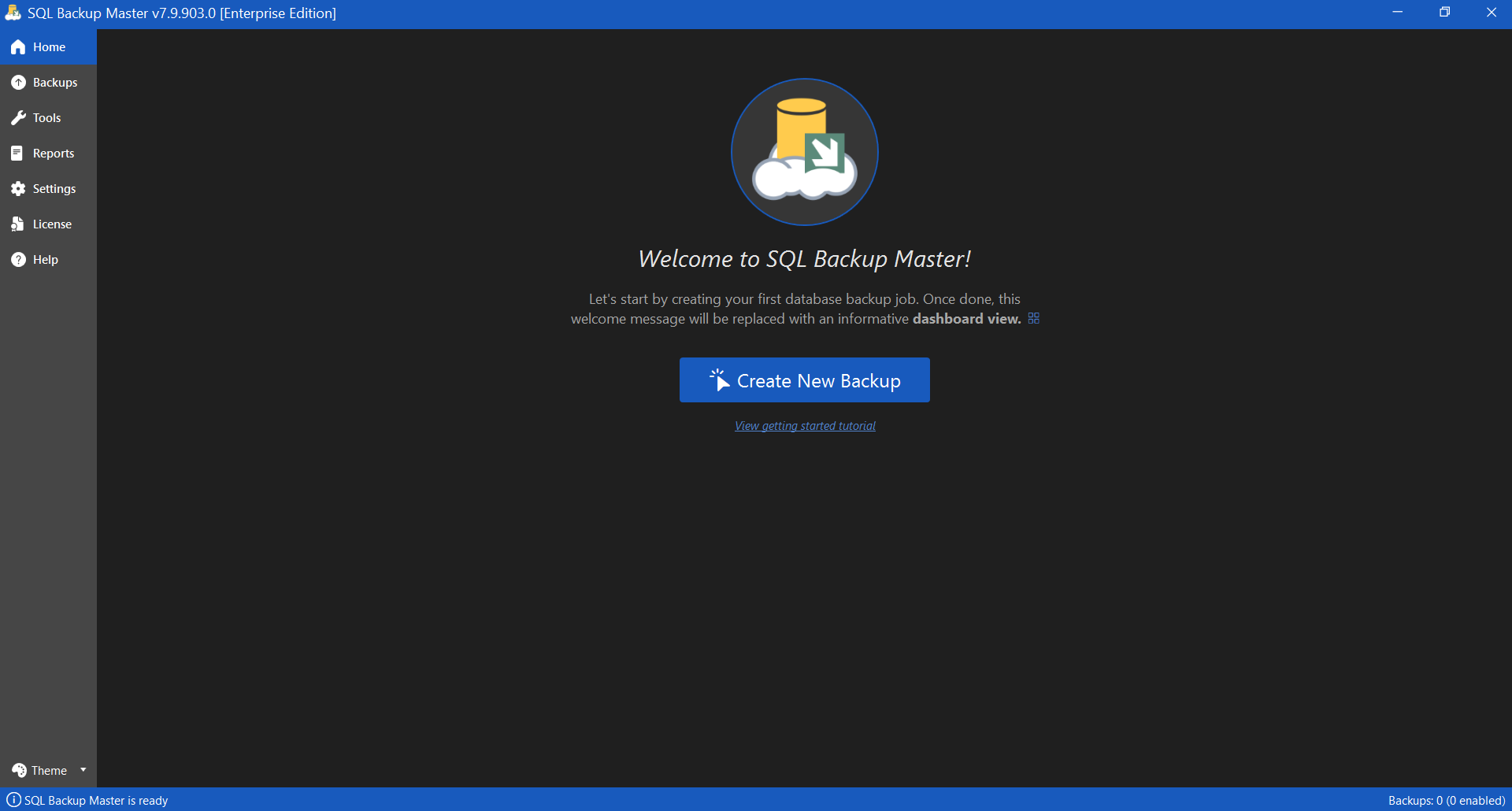
Task: Click the dashboard grid icon after 'dashboard view'
Action: coord(1034,318)
